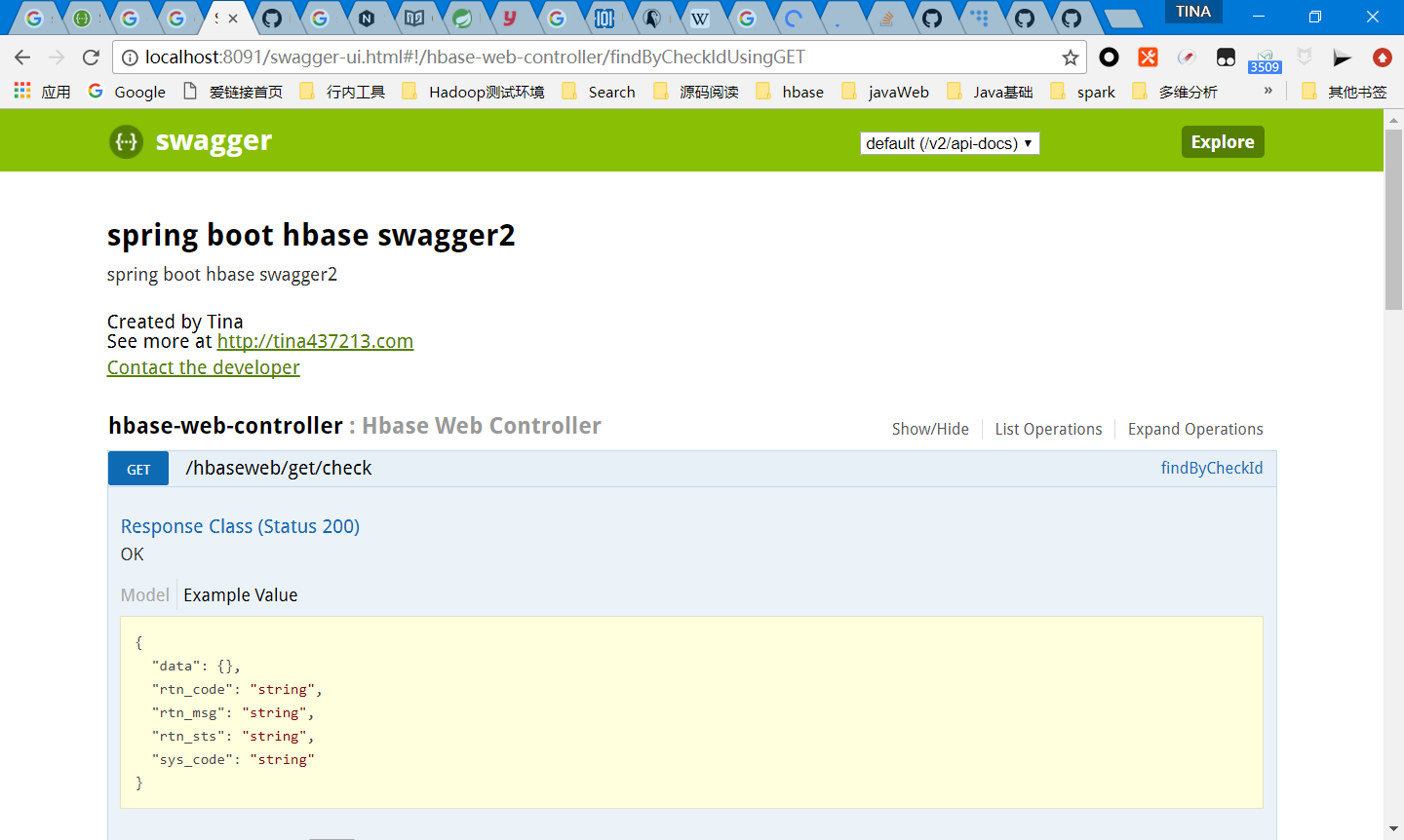Click the TINA profile button

(1193, 12)
